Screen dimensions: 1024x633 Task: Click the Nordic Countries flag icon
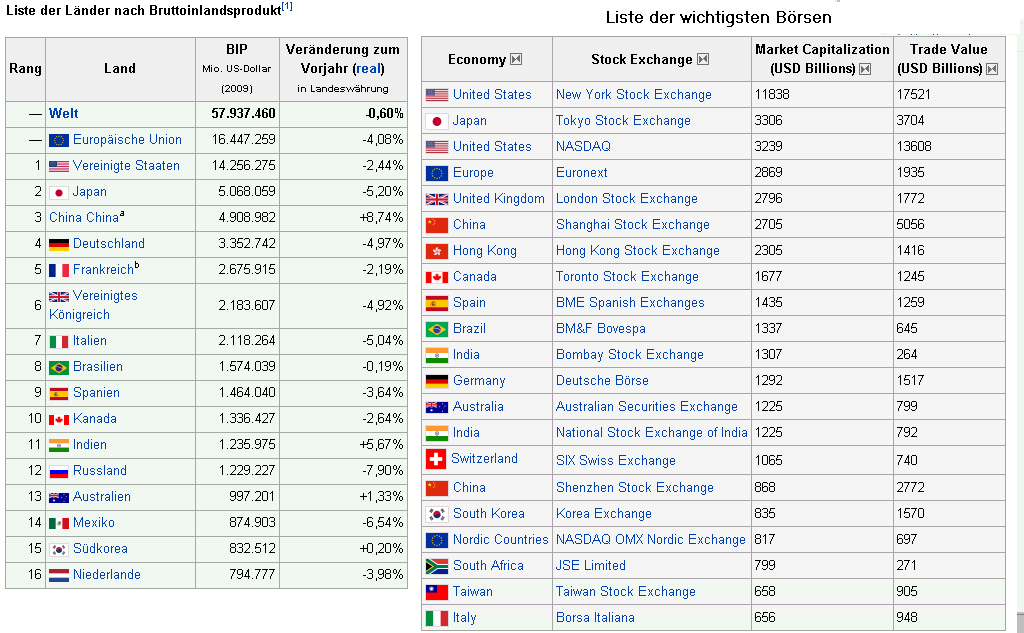click(437, 540)
